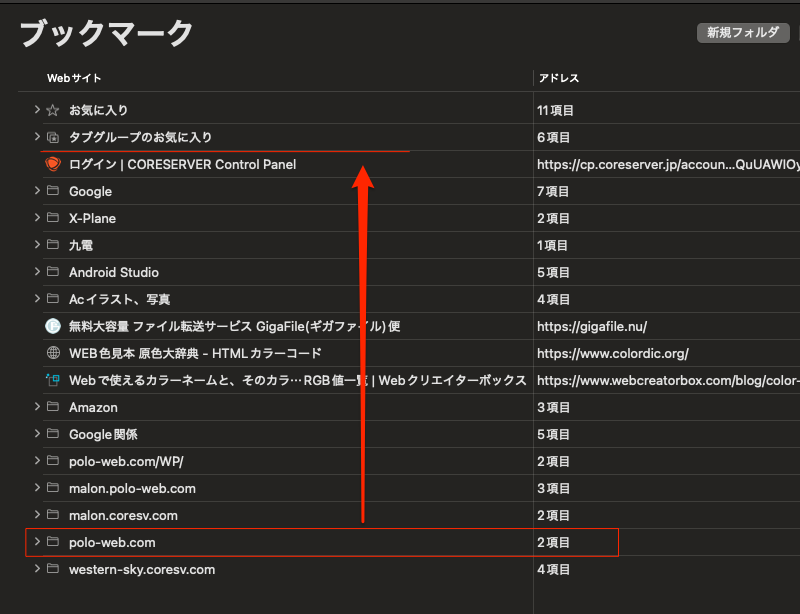
Task: Select the western-sky.coresv.com folder row
Action: (x=142, y=569)
